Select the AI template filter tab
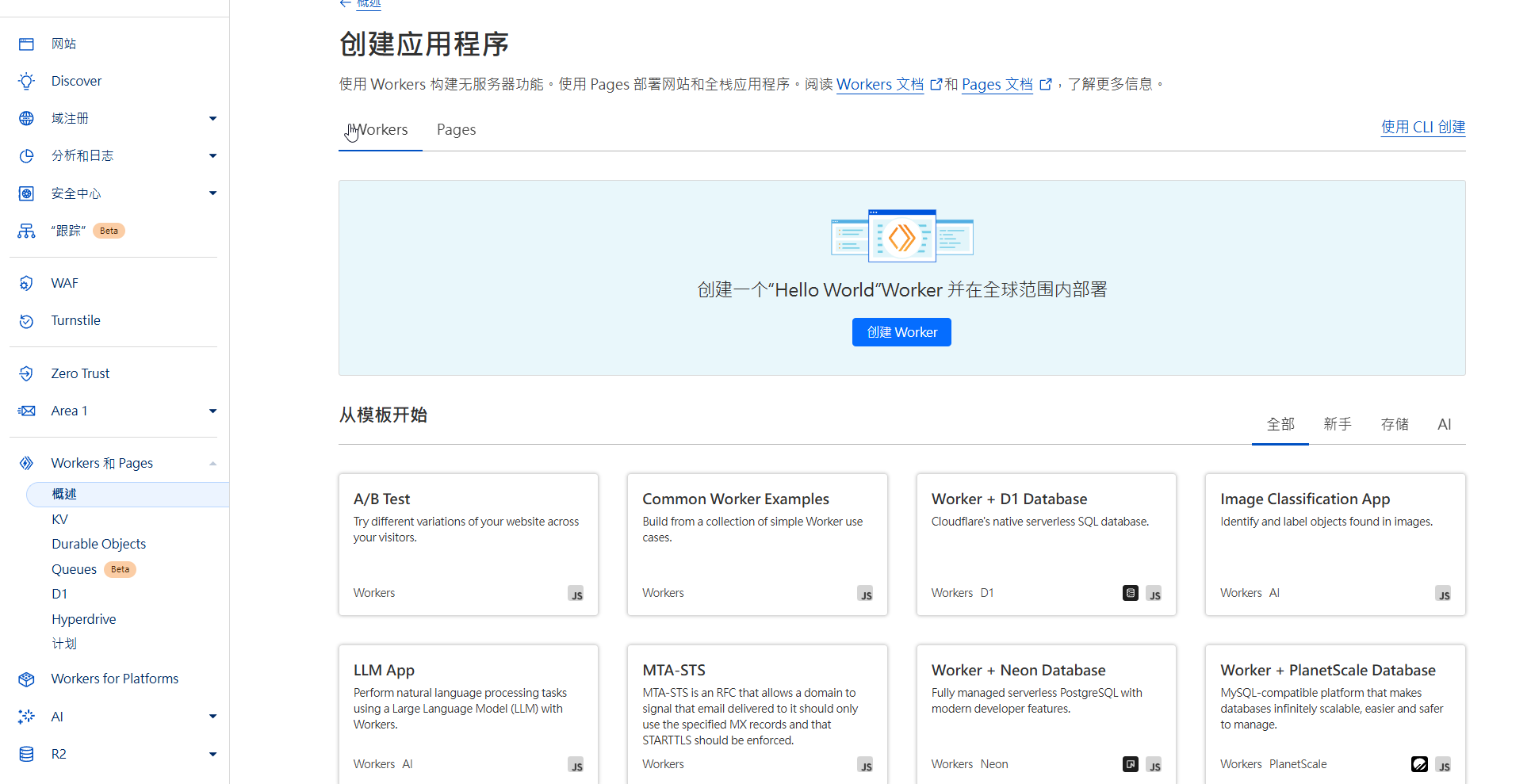The height and width of the screenshot is (784, 1531). pos(1444,425)
